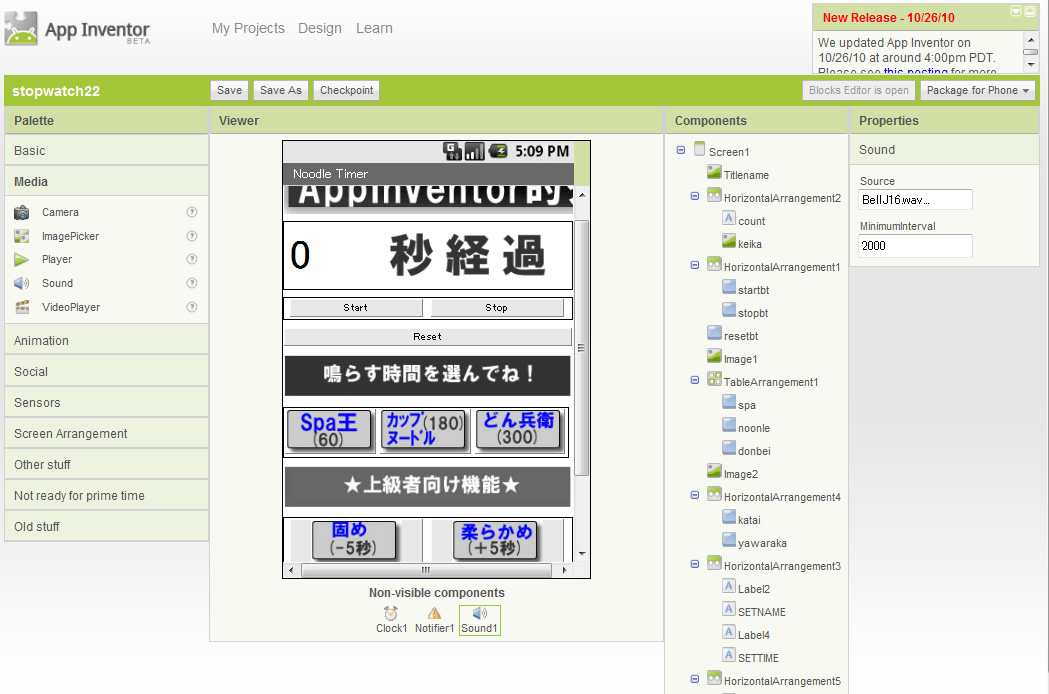Click the Stop button in viewer

(496, 308)
